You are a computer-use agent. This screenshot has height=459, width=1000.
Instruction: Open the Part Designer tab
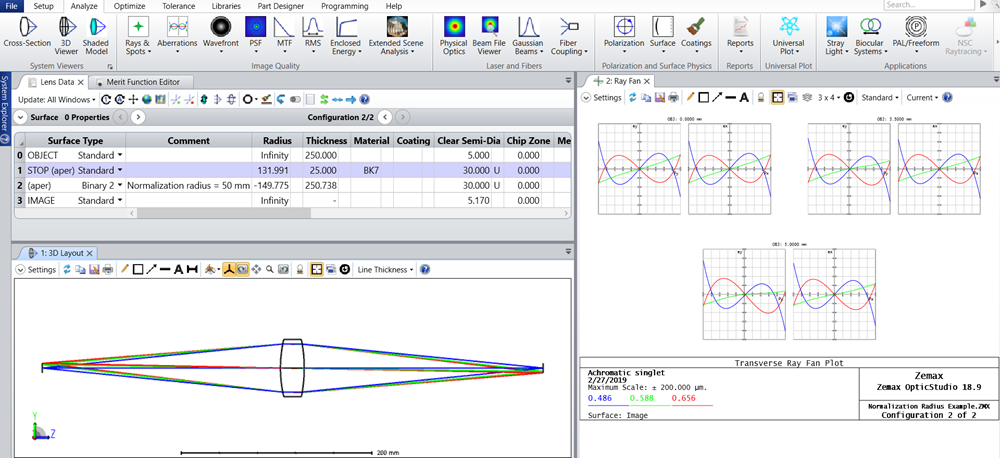click(x=283, y=6)
